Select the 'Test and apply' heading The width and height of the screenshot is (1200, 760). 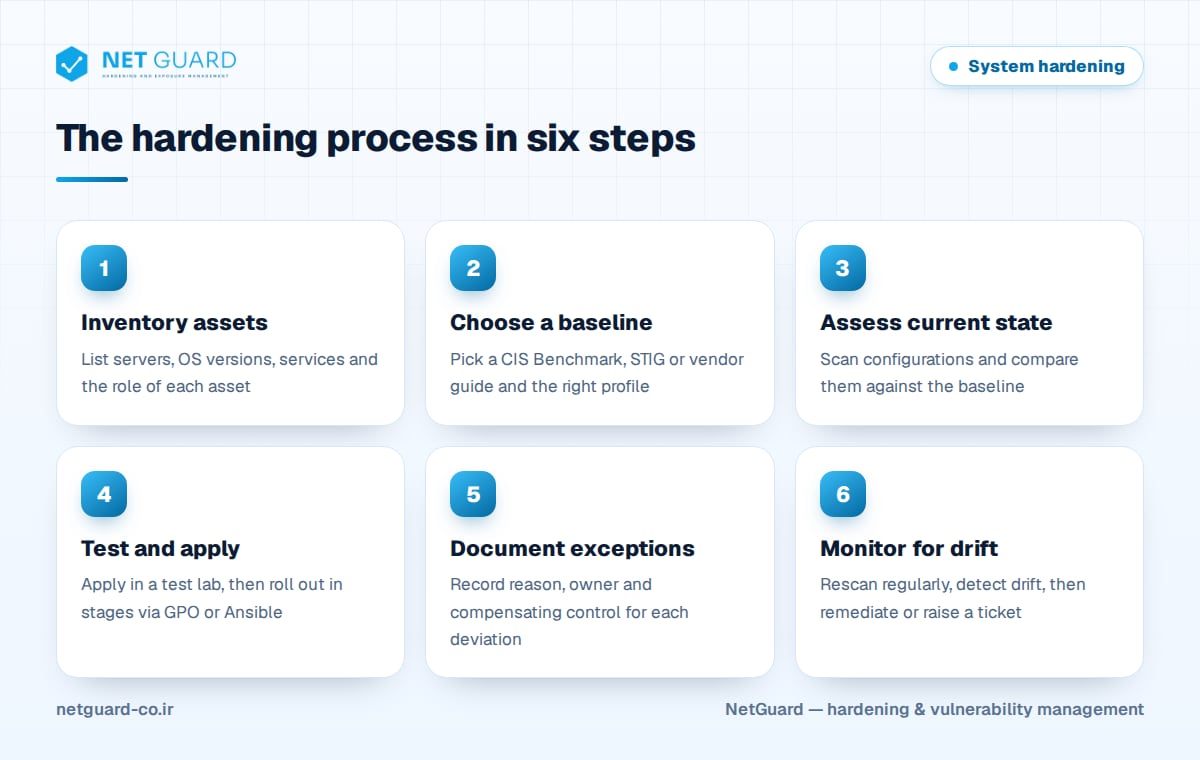click(x=160, y=549)
